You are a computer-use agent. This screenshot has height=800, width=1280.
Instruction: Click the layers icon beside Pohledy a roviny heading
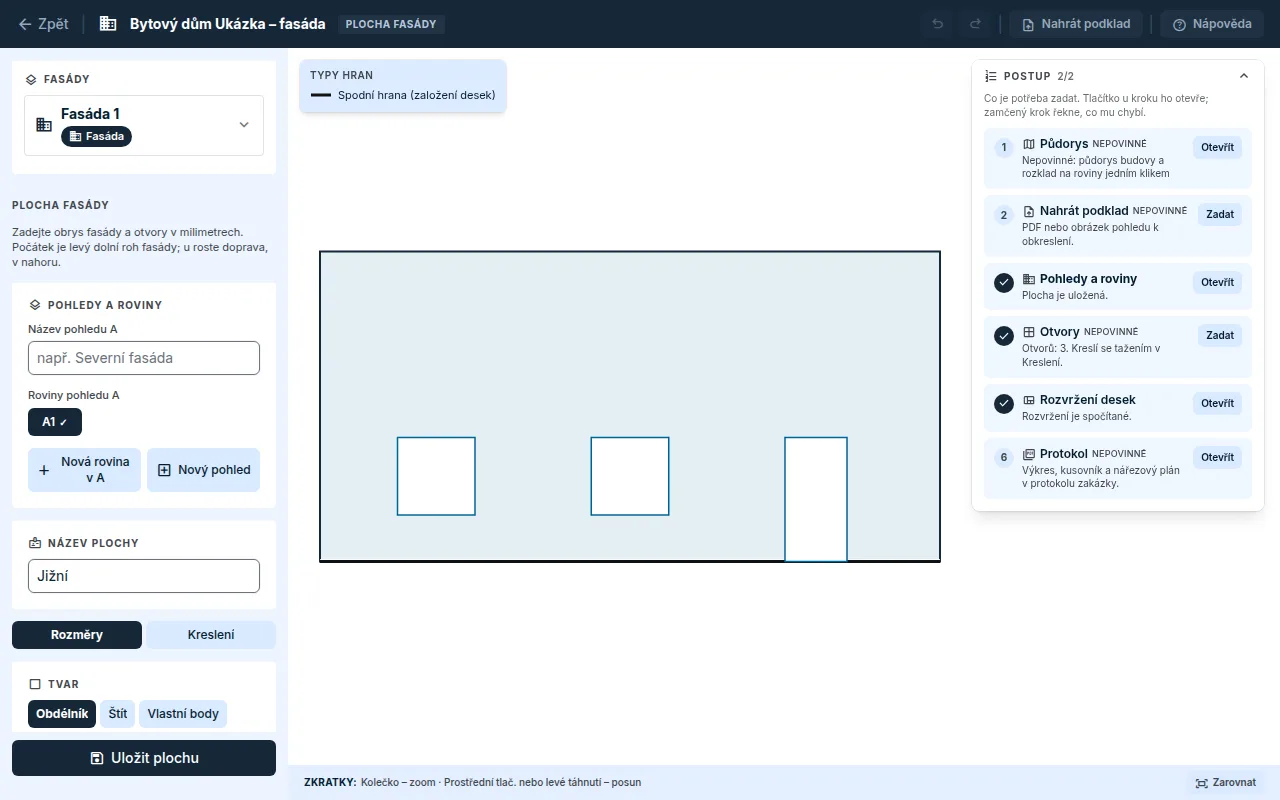35,305
